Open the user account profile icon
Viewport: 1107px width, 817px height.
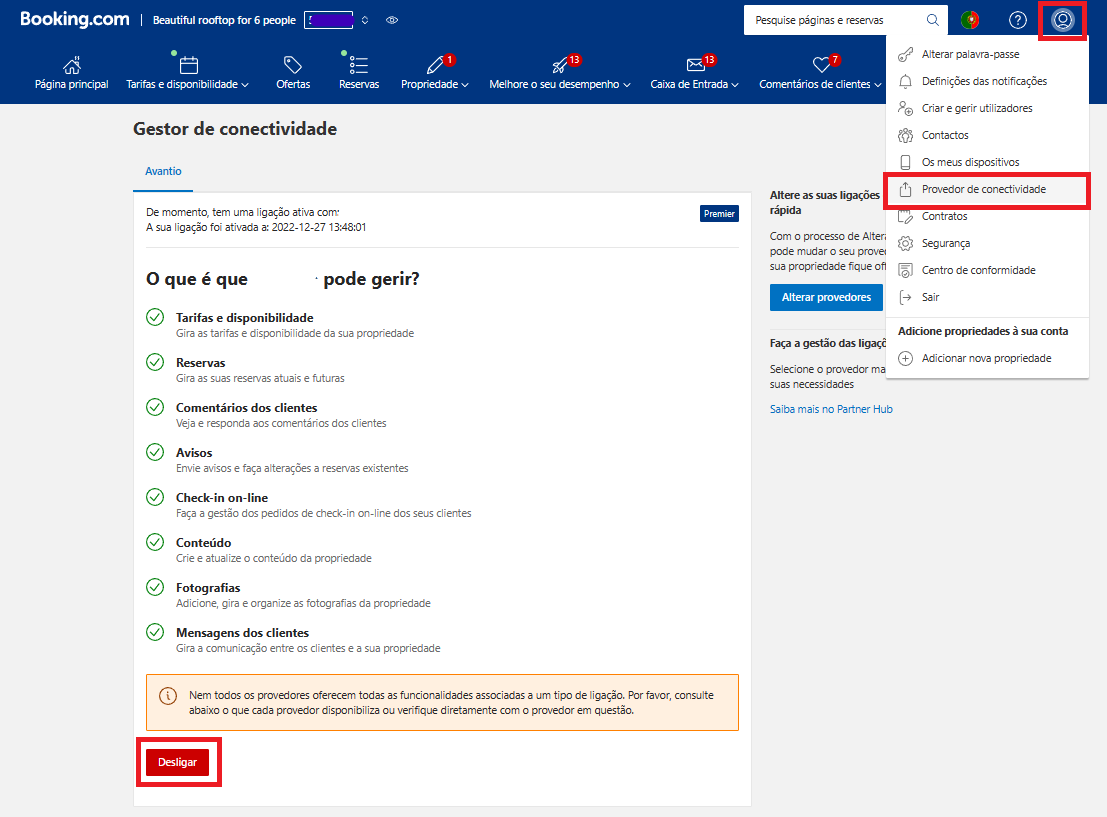pos(1062,20)
